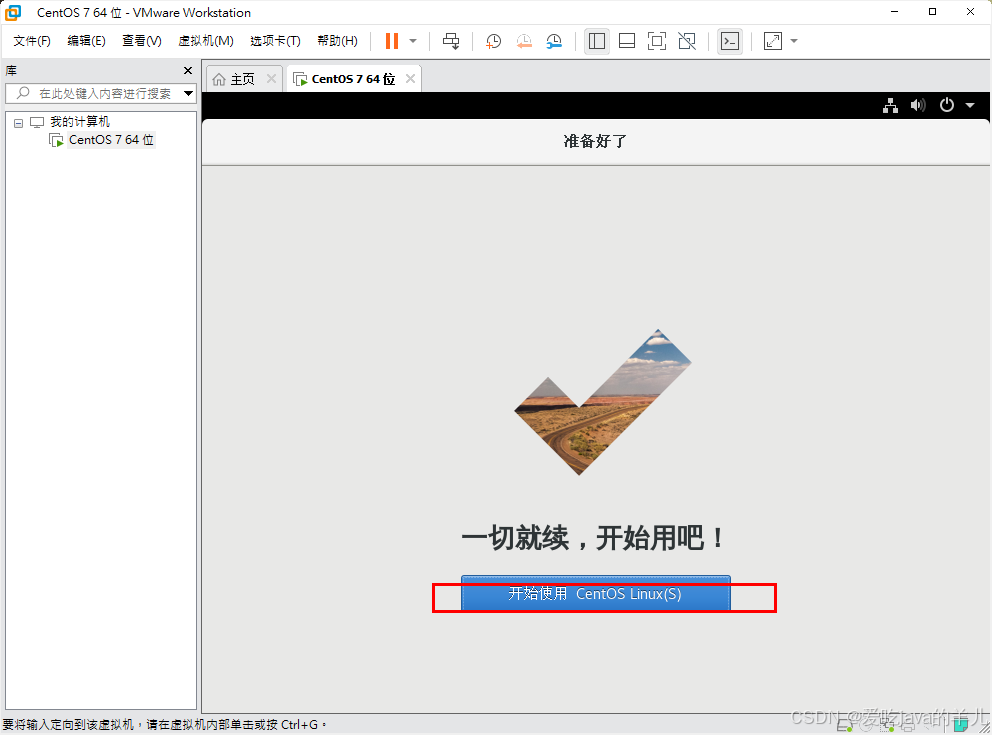The height and width of the screenshot is (735, 992).
Task: Toggle the library sidebar view
Action: 597,41
